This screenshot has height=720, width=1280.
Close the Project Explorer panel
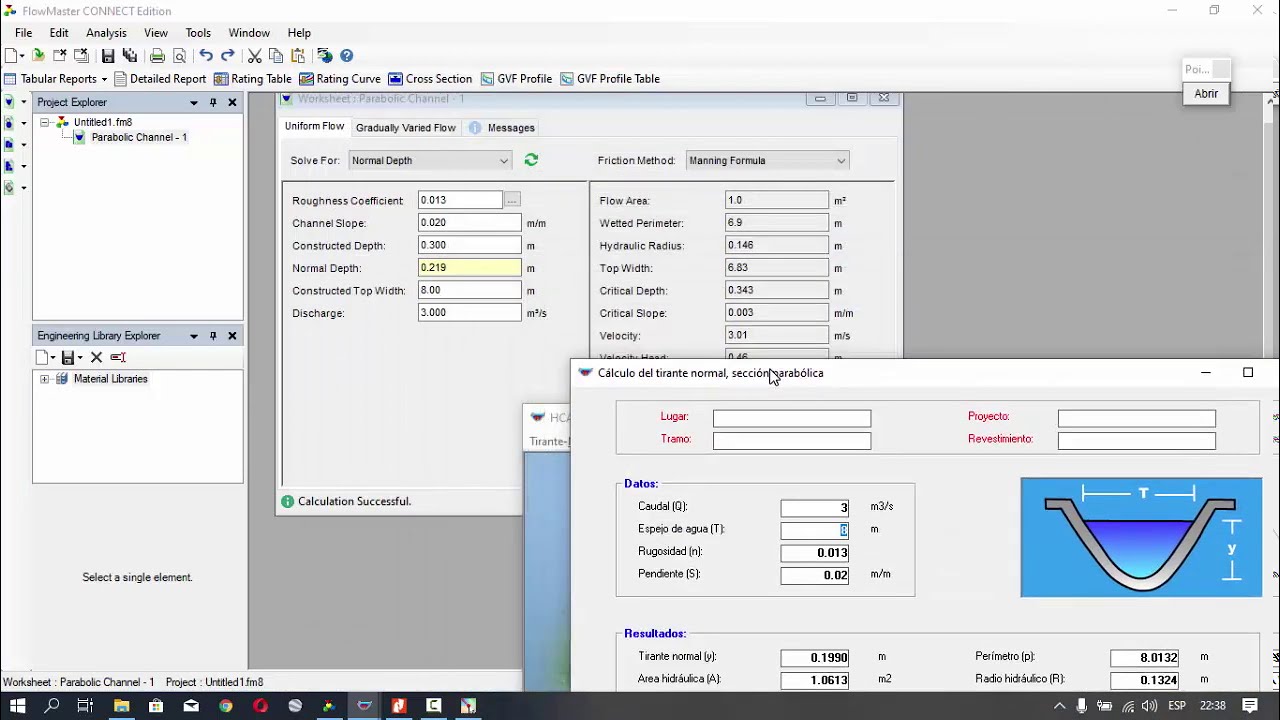[232, 102]
